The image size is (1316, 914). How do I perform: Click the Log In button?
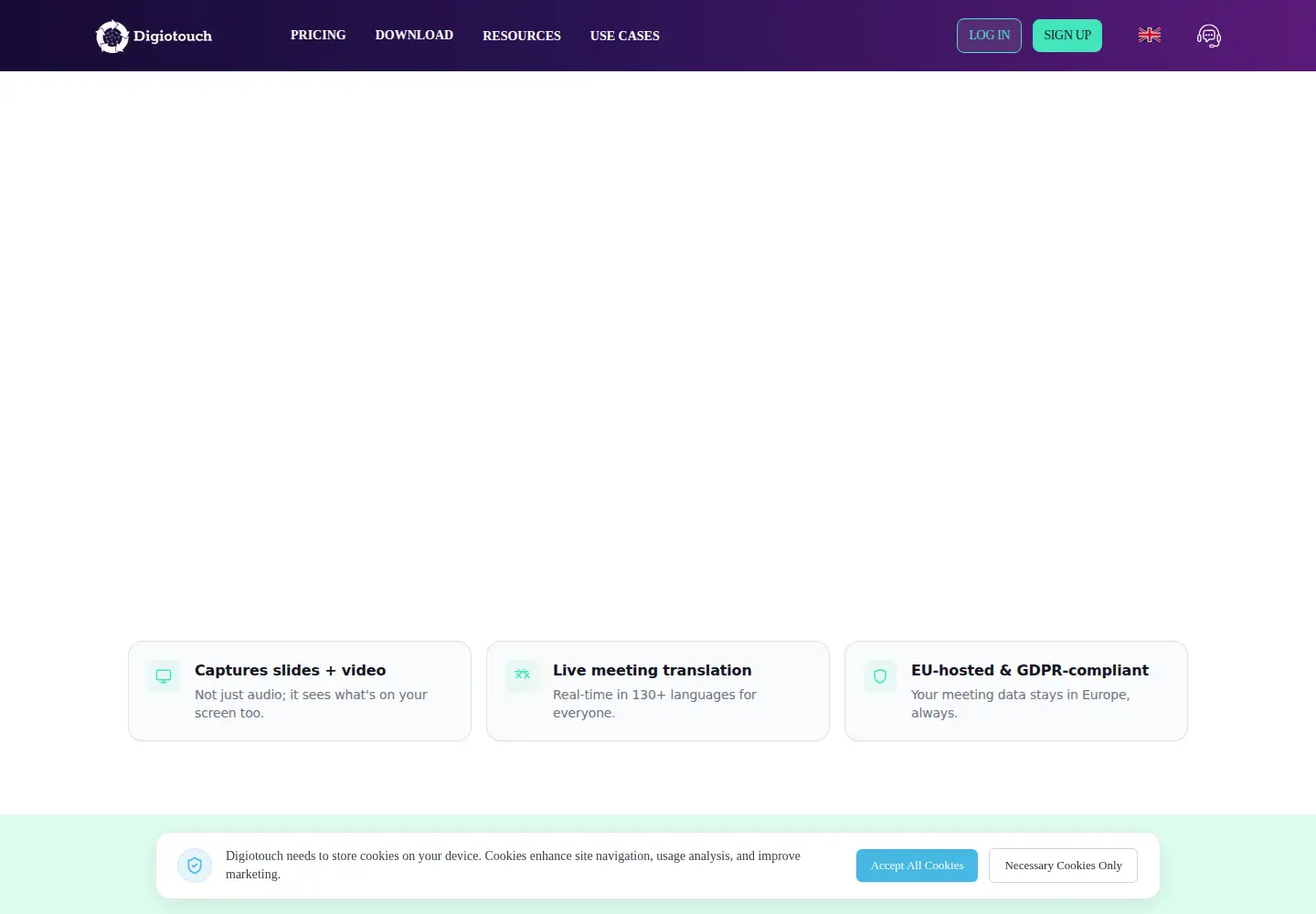pos(989,36)
